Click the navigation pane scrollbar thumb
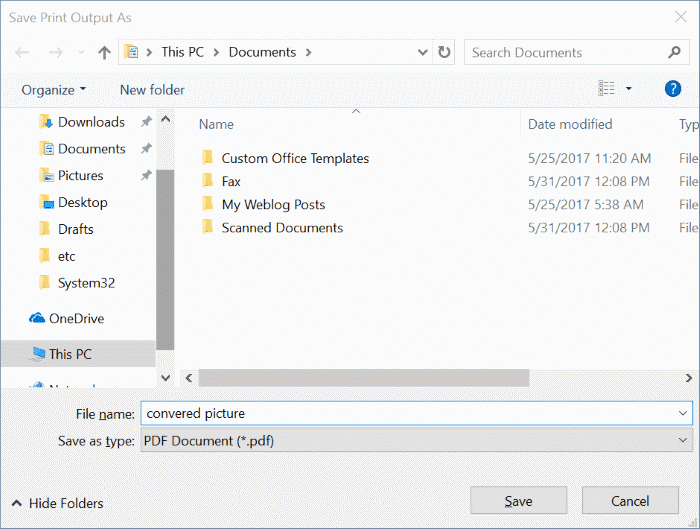 [165, 260]
